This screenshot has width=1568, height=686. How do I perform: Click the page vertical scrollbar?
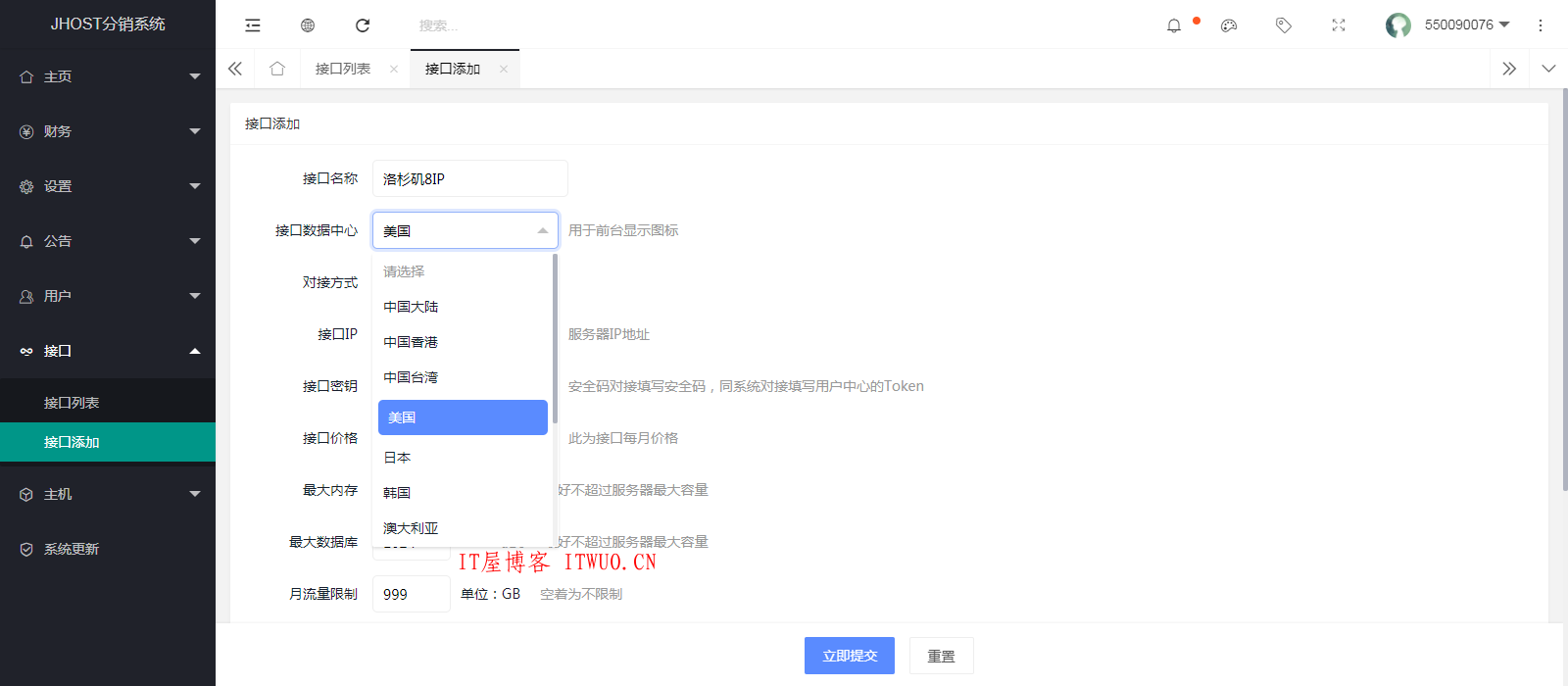(1564, 289)
